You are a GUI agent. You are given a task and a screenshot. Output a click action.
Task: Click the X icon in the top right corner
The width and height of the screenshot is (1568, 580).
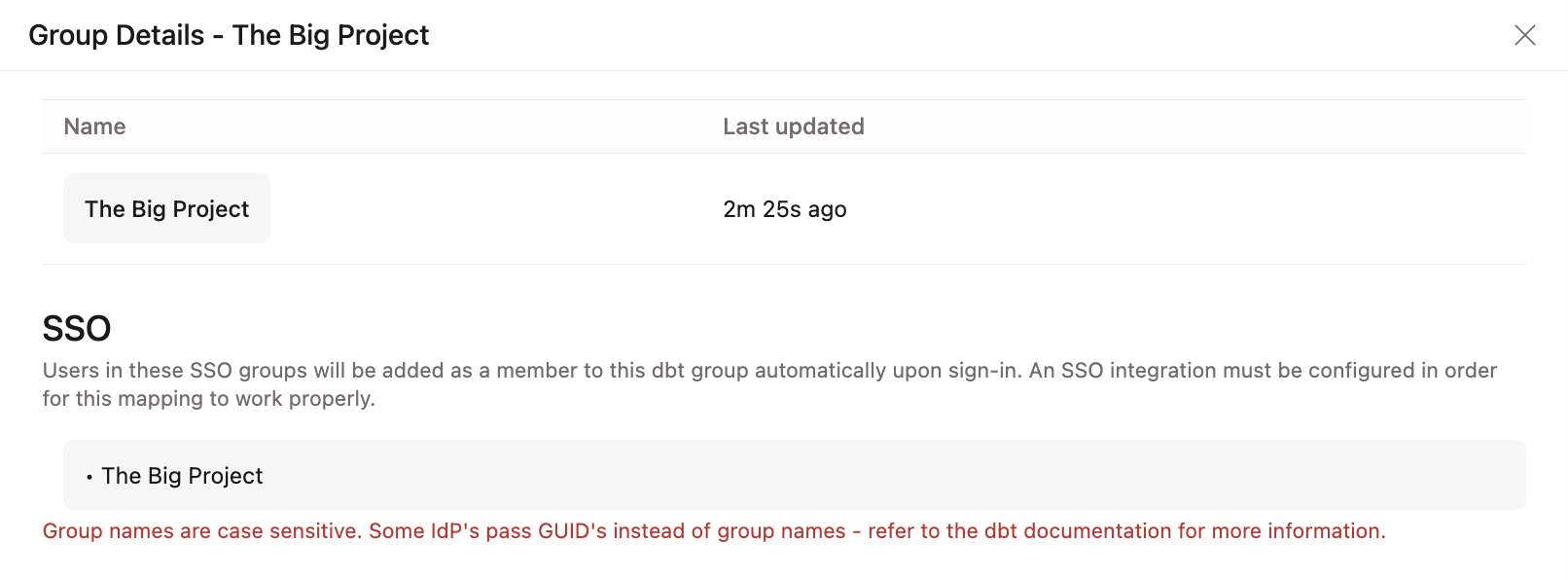(1526, 35)
